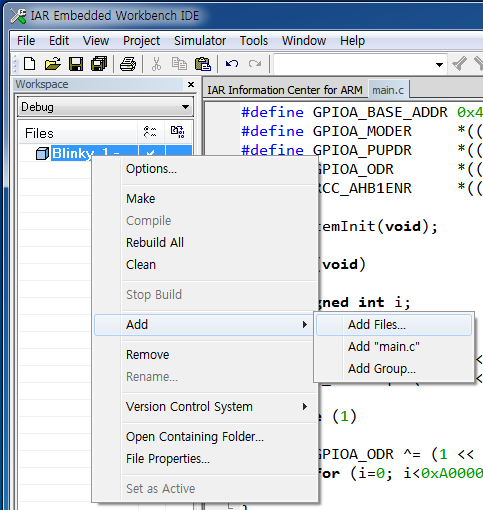Switch to the main.c editor tab

tap(388, 90)
